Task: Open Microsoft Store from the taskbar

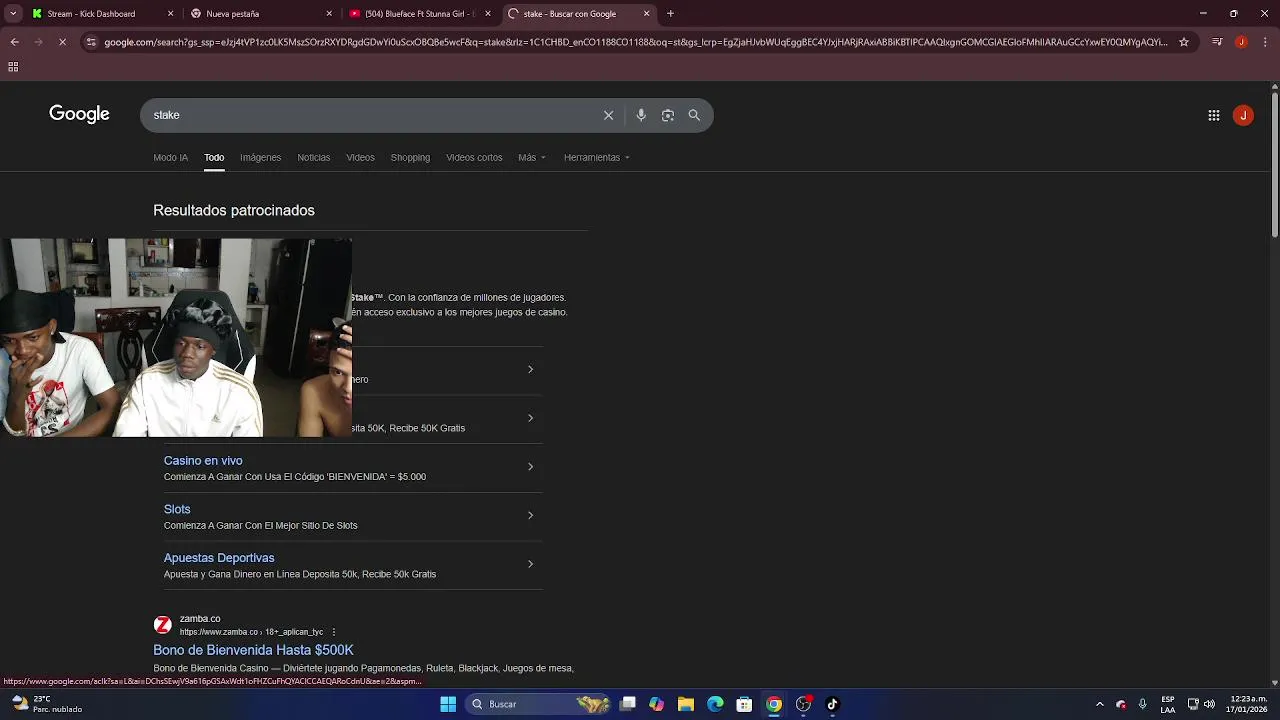Action: coord(744,704)
